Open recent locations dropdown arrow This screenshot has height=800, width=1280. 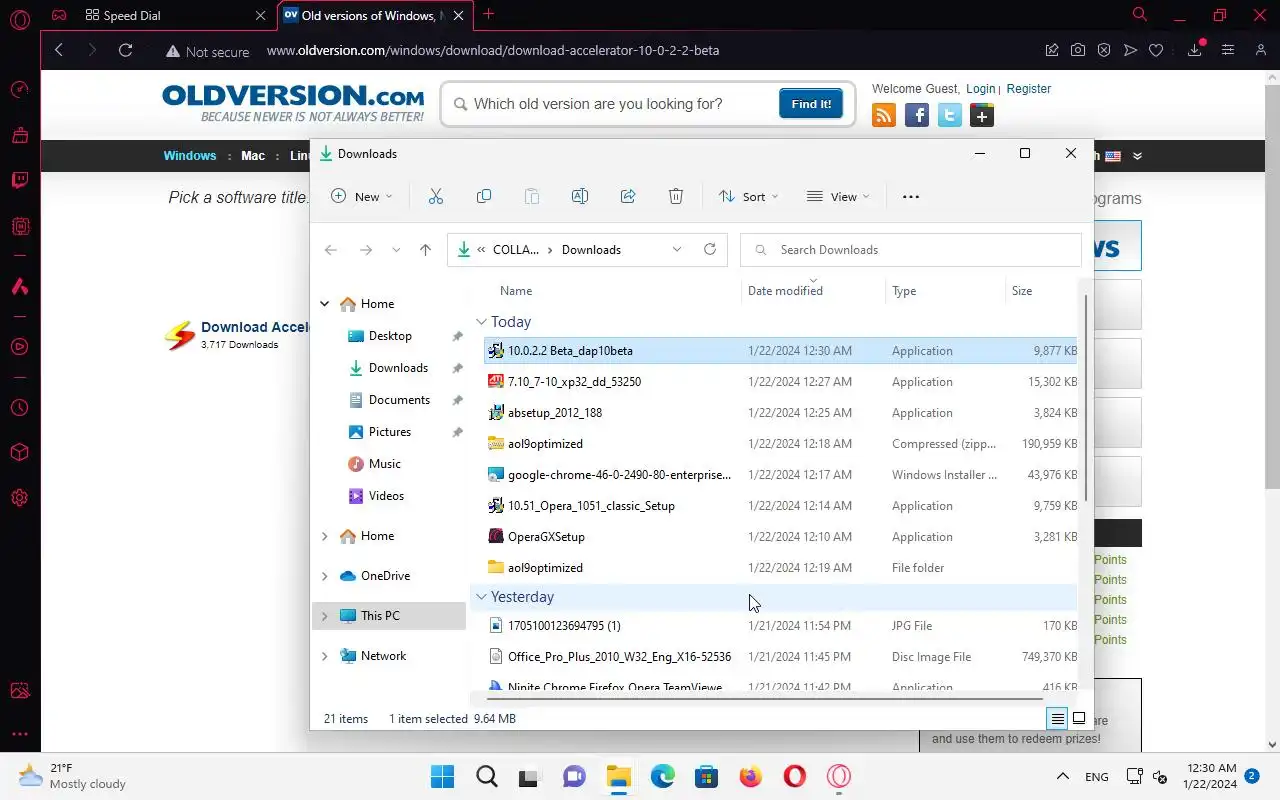click(396, 250)
